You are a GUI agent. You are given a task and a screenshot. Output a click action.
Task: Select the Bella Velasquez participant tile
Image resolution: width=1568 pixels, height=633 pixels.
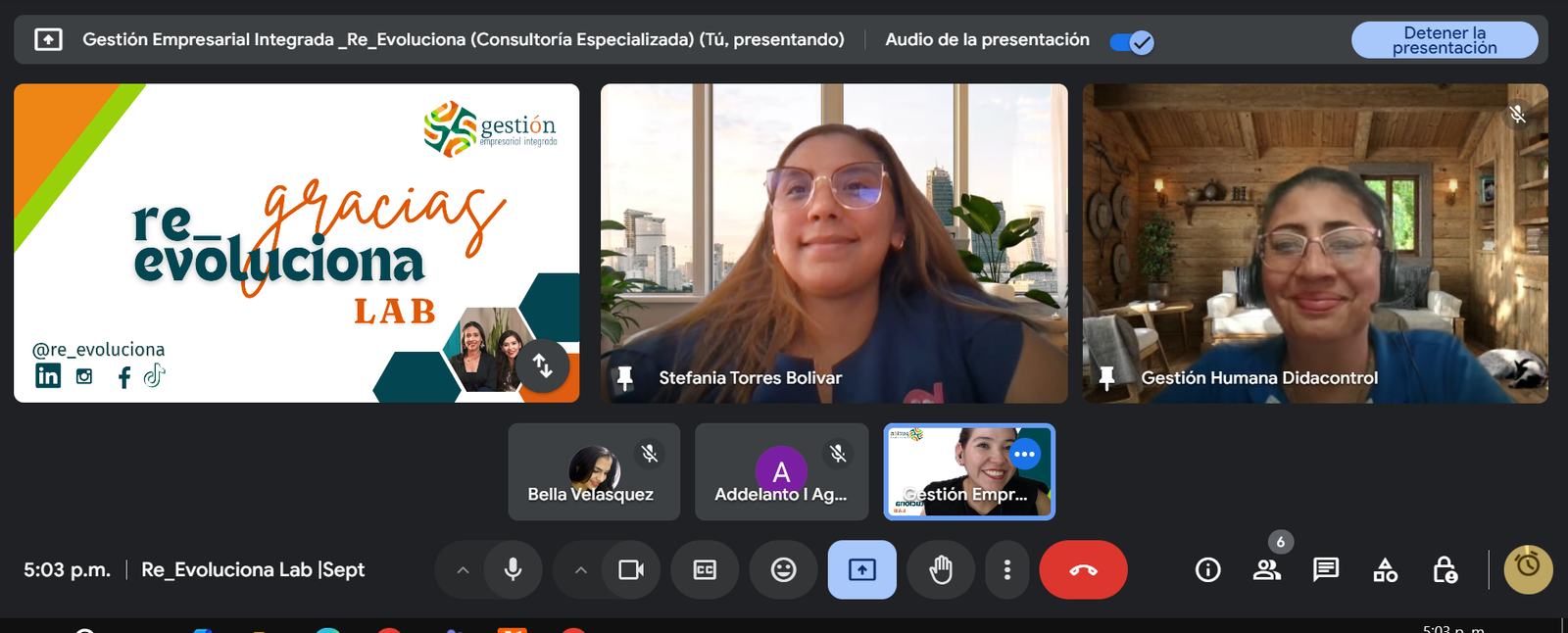594,471
